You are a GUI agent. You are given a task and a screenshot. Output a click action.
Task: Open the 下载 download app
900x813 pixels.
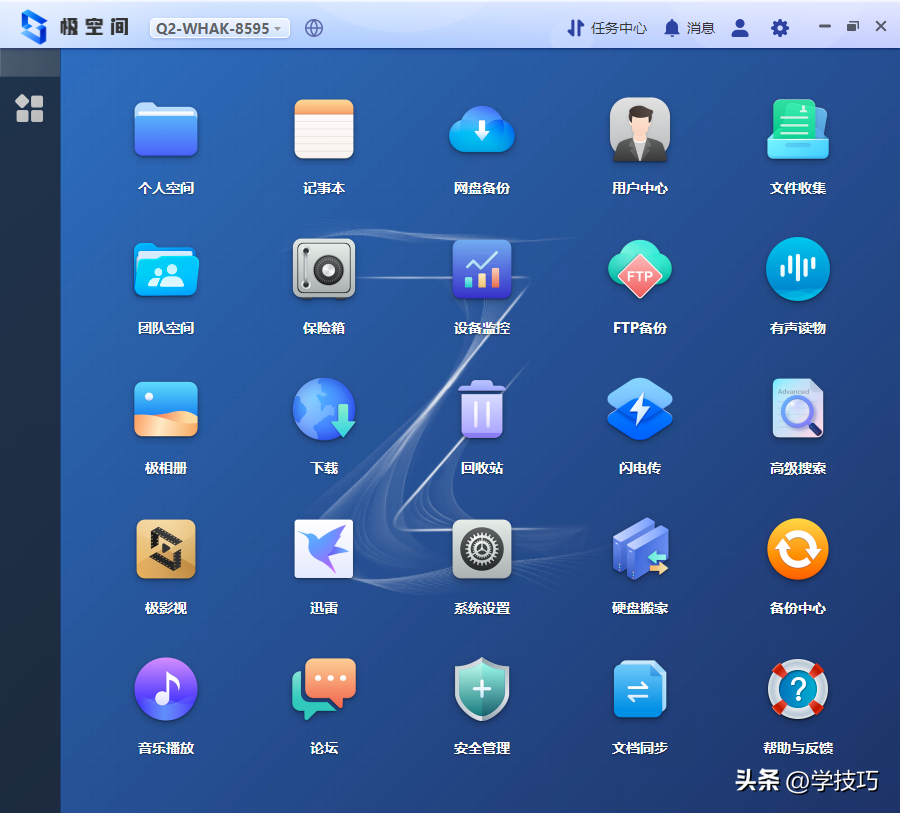point(324,409)
